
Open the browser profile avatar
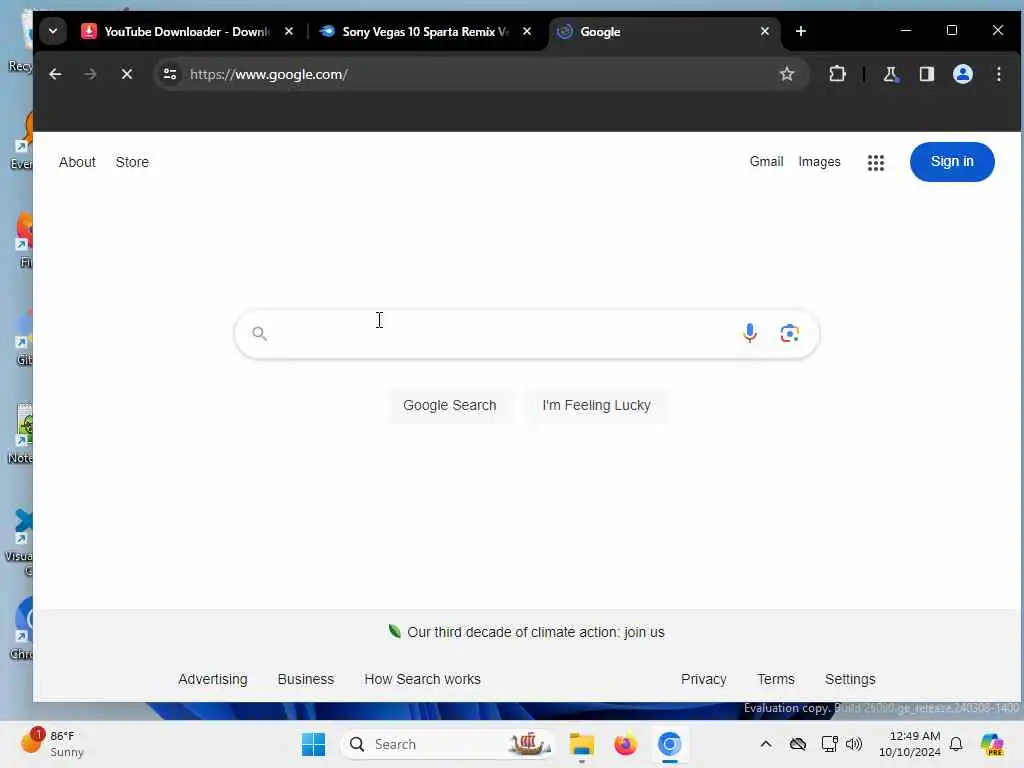tap(963, 74)
